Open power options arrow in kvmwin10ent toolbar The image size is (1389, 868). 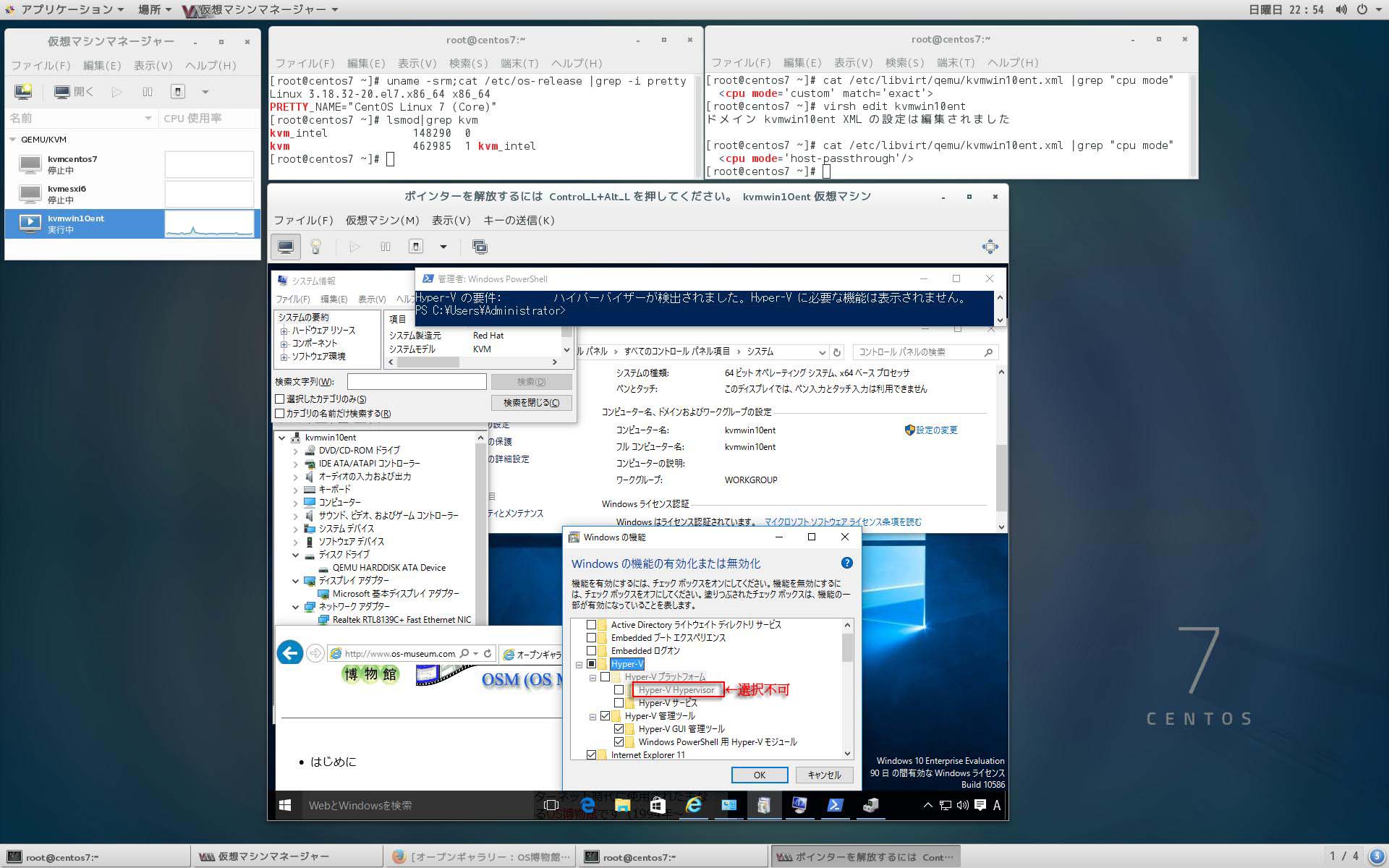[443, 247]
